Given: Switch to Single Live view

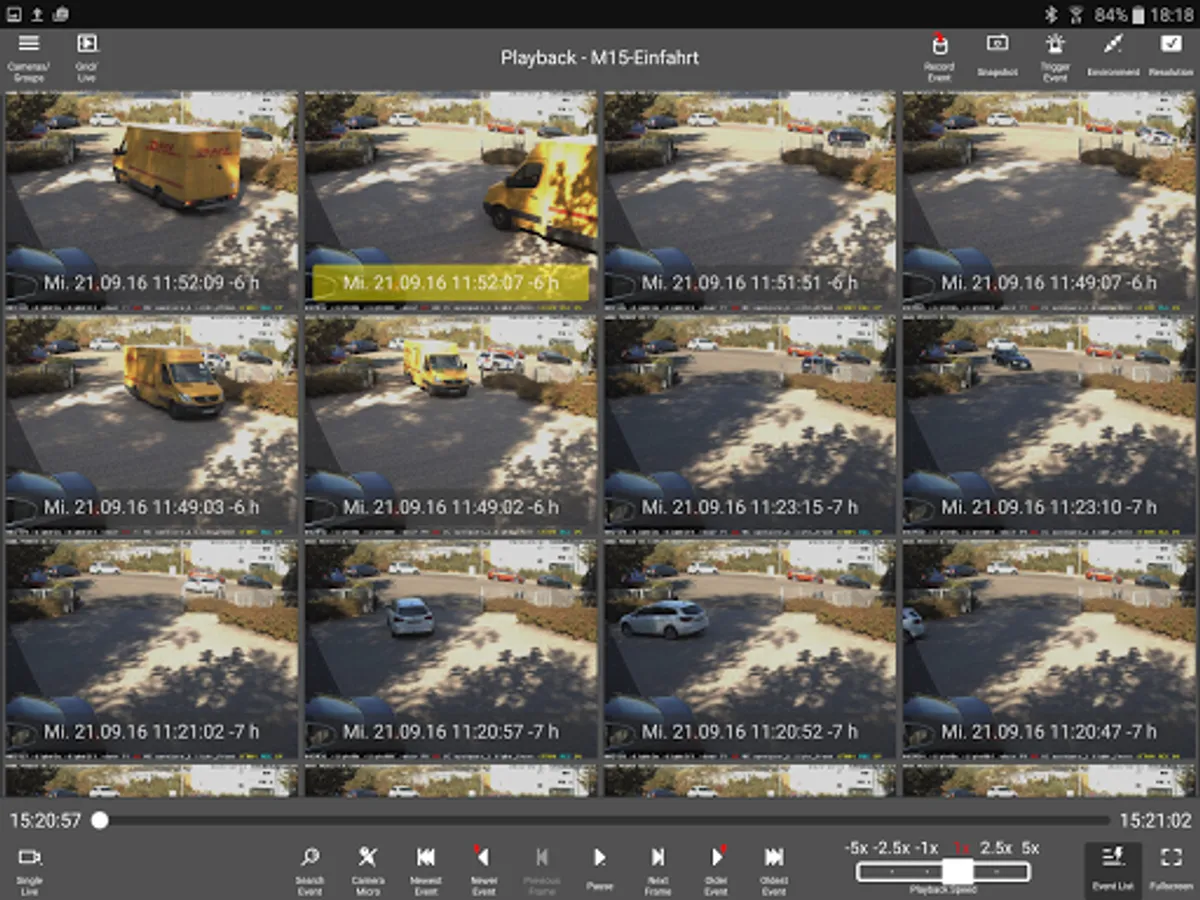Looking at the screenshot, I should click(29, 868).
